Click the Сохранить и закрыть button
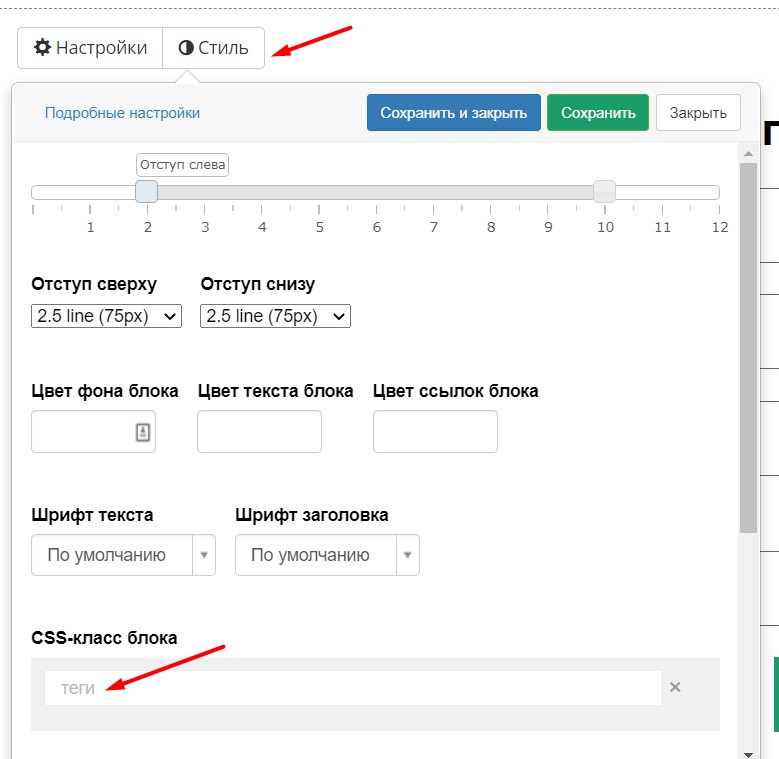The height and width of the screenshot is (759, 779). click(x=454, y=113)
